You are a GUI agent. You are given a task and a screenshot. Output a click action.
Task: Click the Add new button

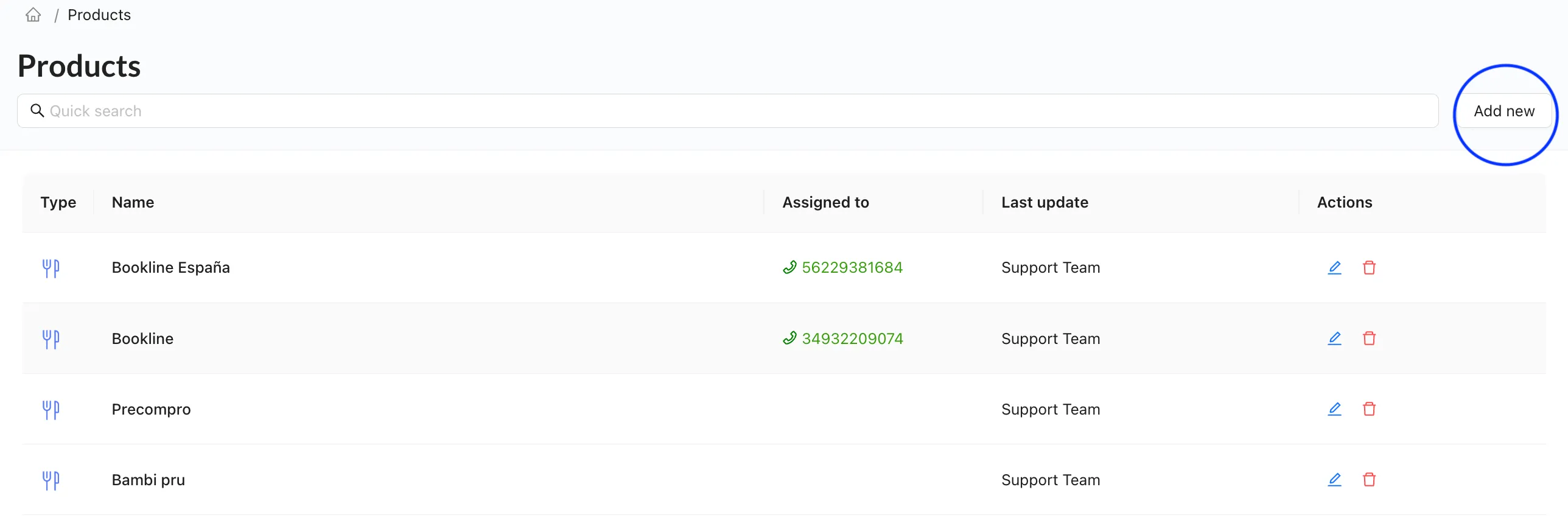1504,111
